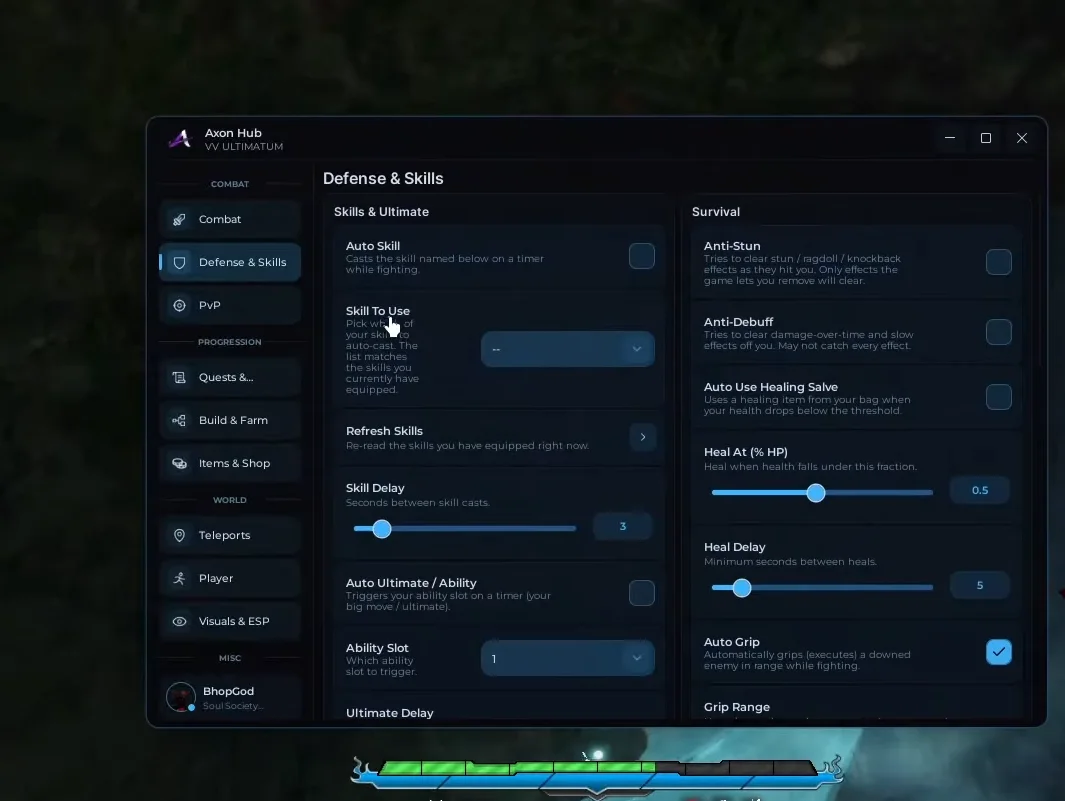This screenshot has height=801, width=1065.
Task: Select the Defense & Skills section
Action: click(230, 262)
